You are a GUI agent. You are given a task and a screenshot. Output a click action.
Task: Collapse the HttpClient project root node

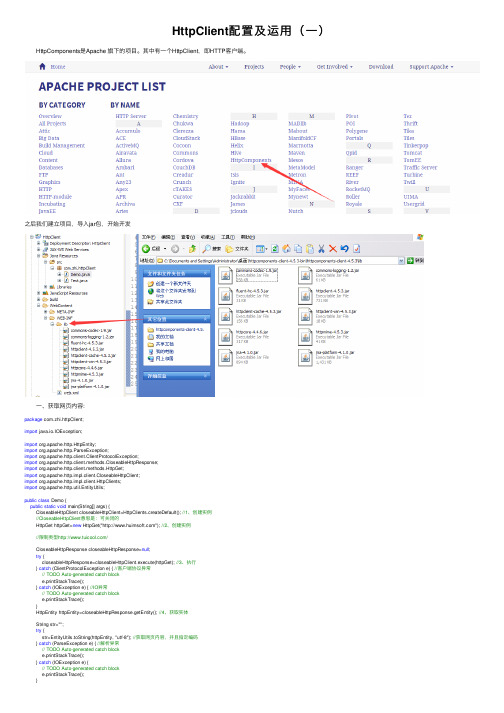coord(32,237)
